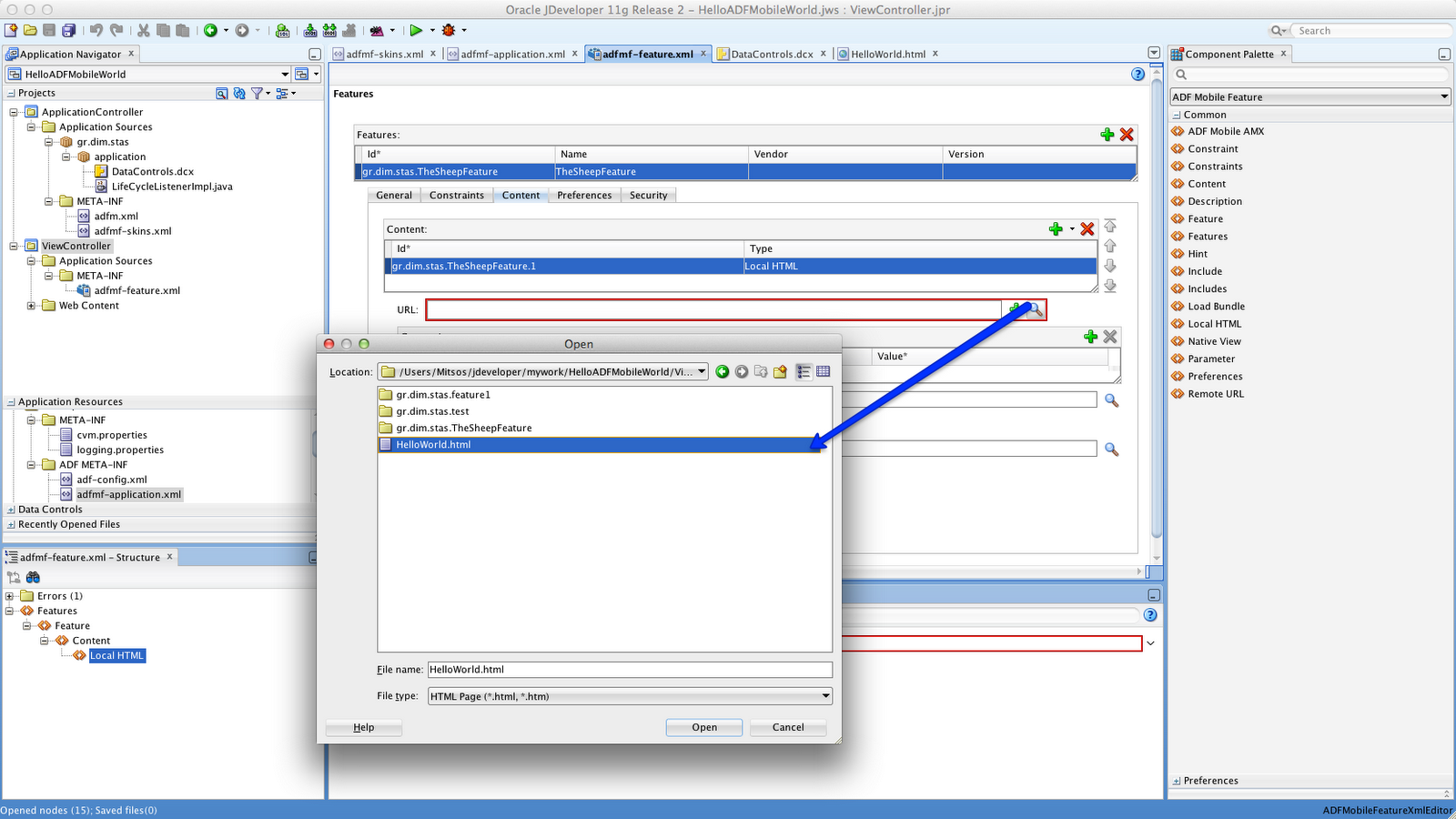The height and width of the screenshot is (819, 1456).
Task: Switch the Open dialog to table view
Action: point(823,371)
